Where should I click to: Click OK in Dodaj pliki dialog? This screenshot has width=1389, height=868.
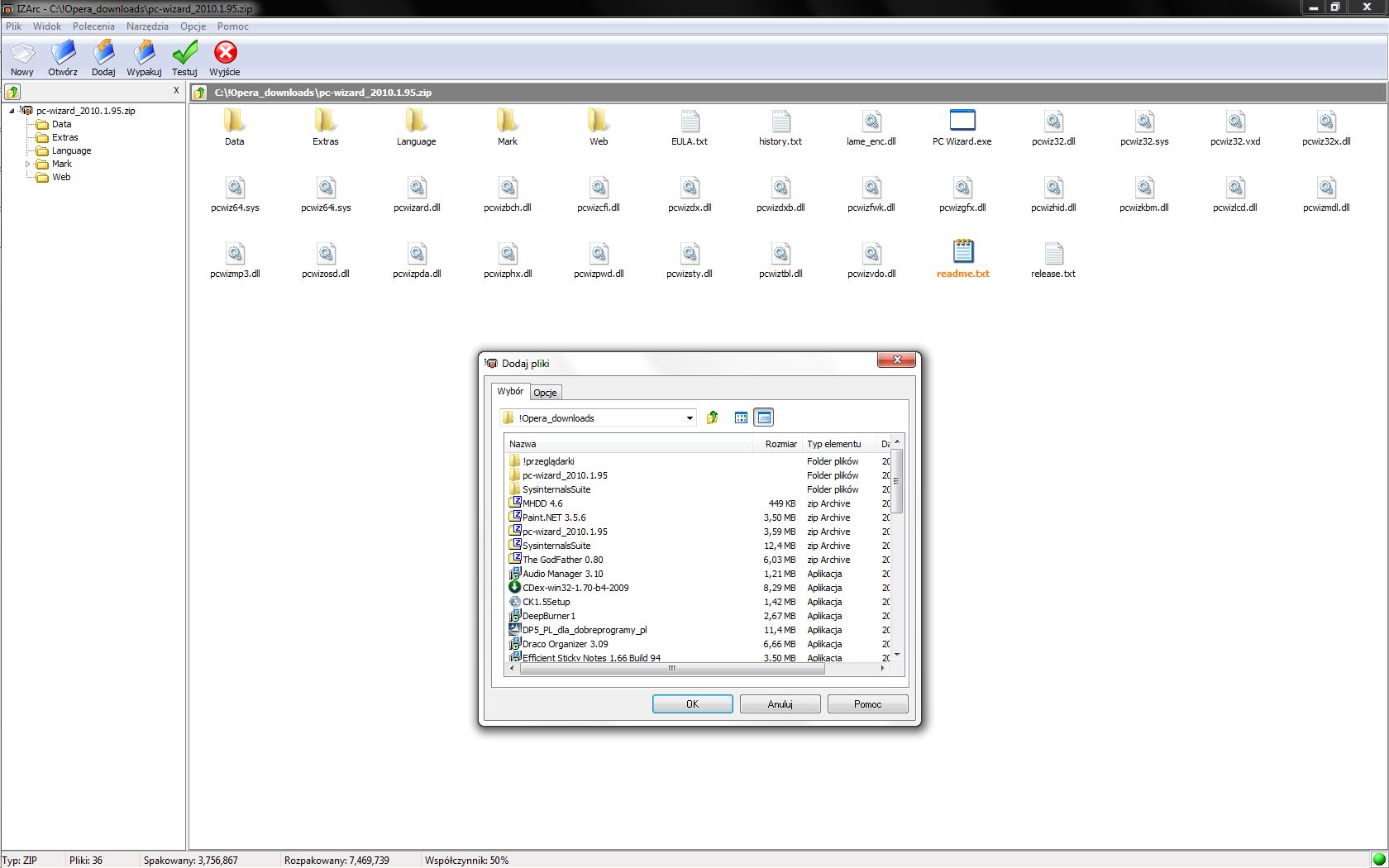[692, 704]
